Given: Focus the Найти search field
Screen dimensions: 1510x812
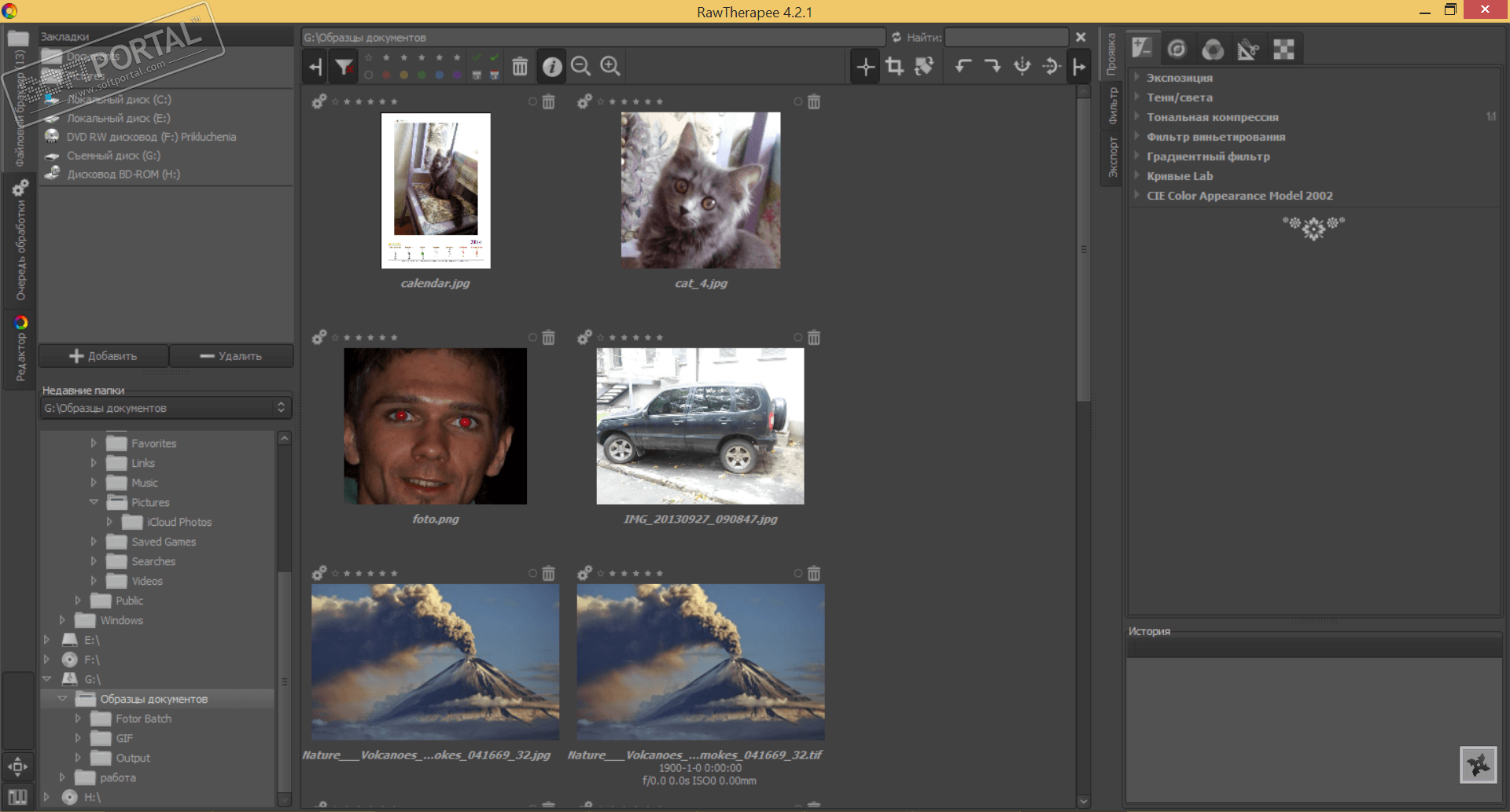Looking at the screenshot, I should [1006, 37].
